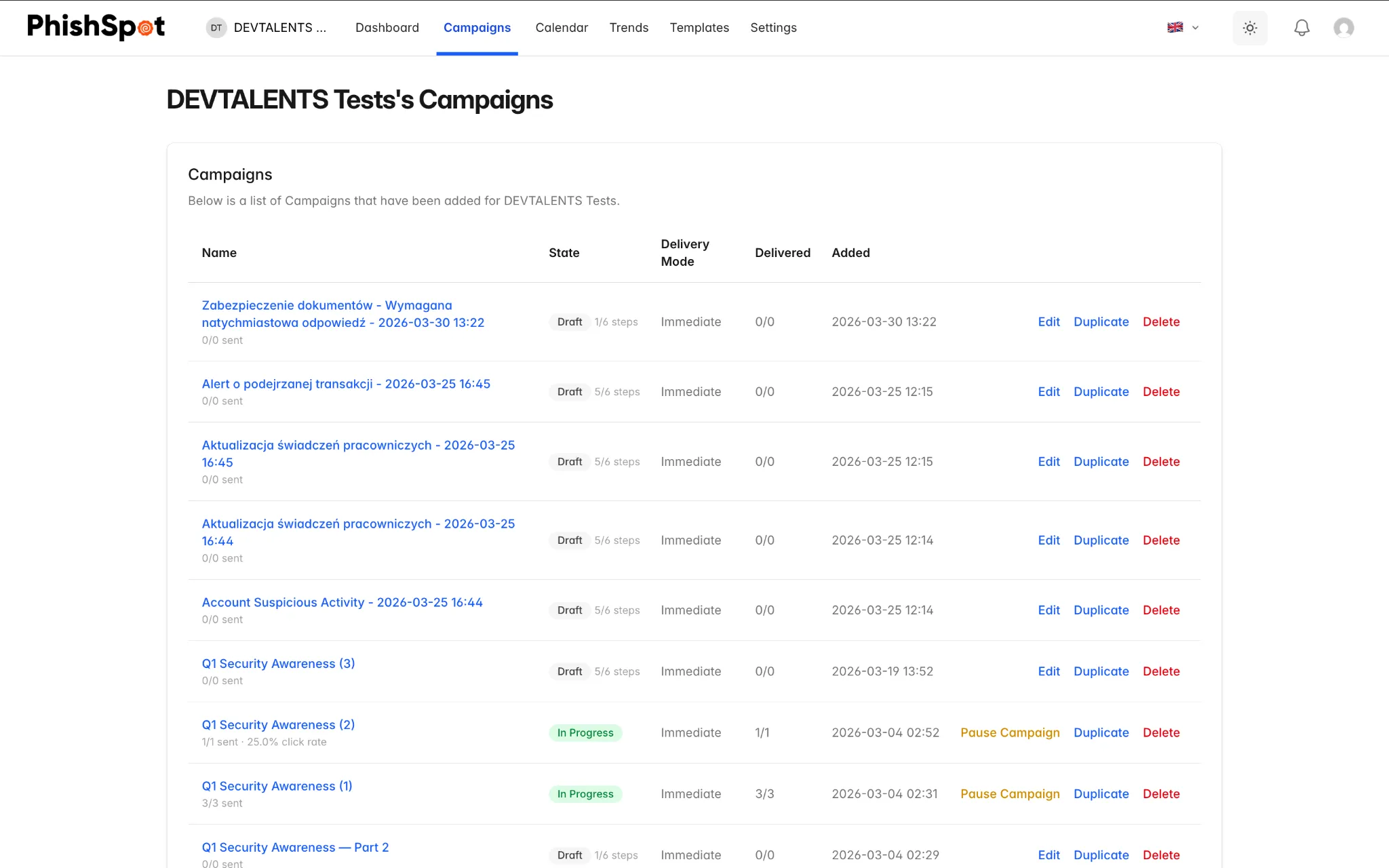Duplicate the Zabezpieczenie dokumentów campaign
1389x868 pixels.
tap(1101, 321)
